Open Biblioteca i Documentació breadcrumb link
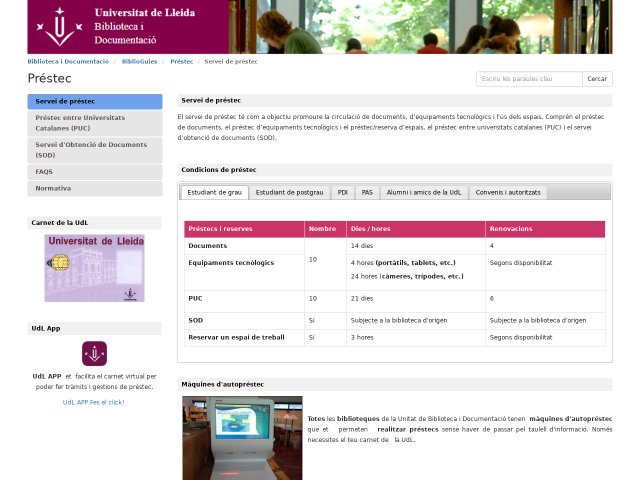This screenshot has width=640, height=480. click(68, 61)
